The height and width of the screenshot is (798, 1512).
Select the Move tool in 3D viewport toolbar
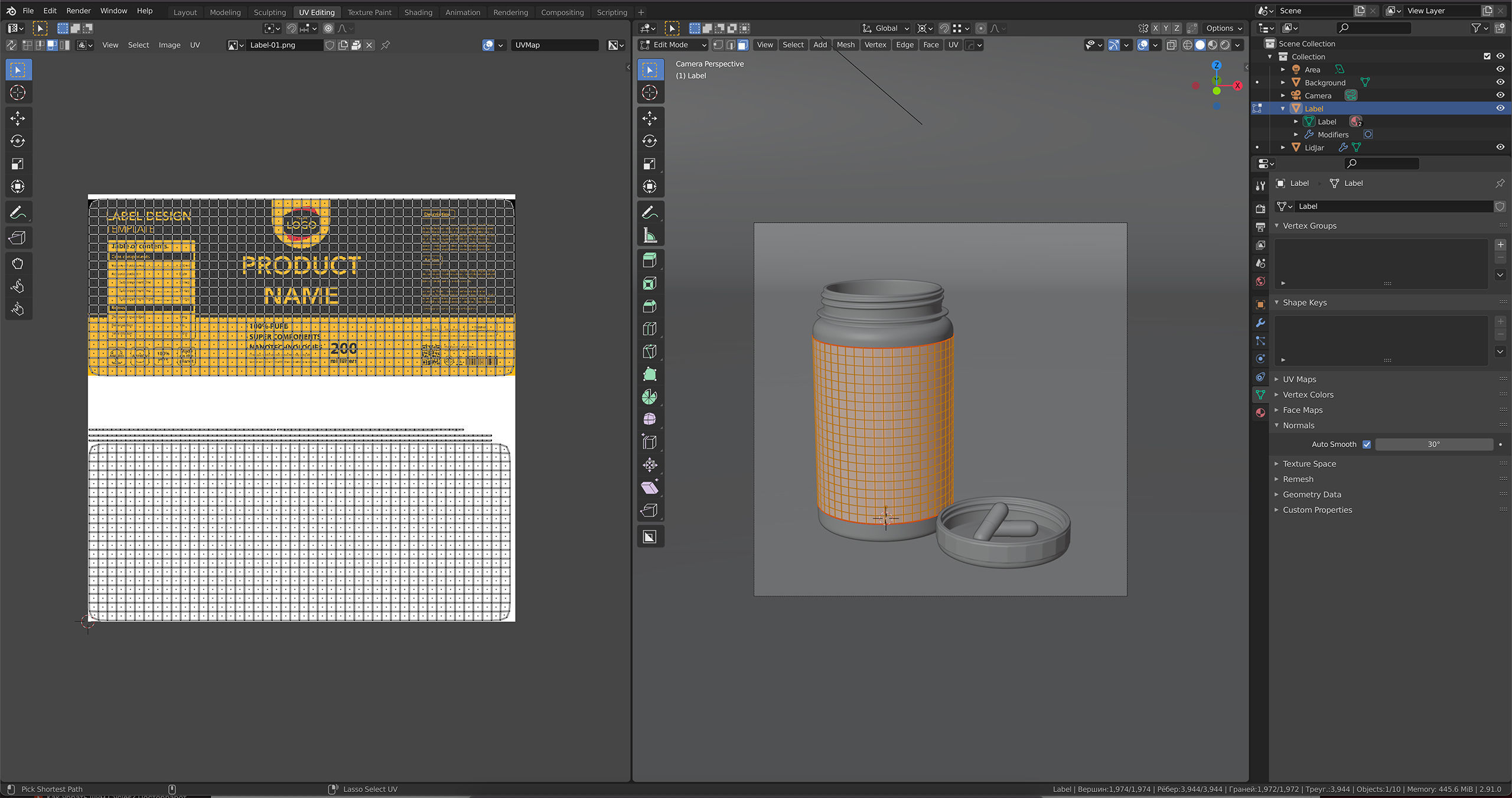[x=650, y=118]
